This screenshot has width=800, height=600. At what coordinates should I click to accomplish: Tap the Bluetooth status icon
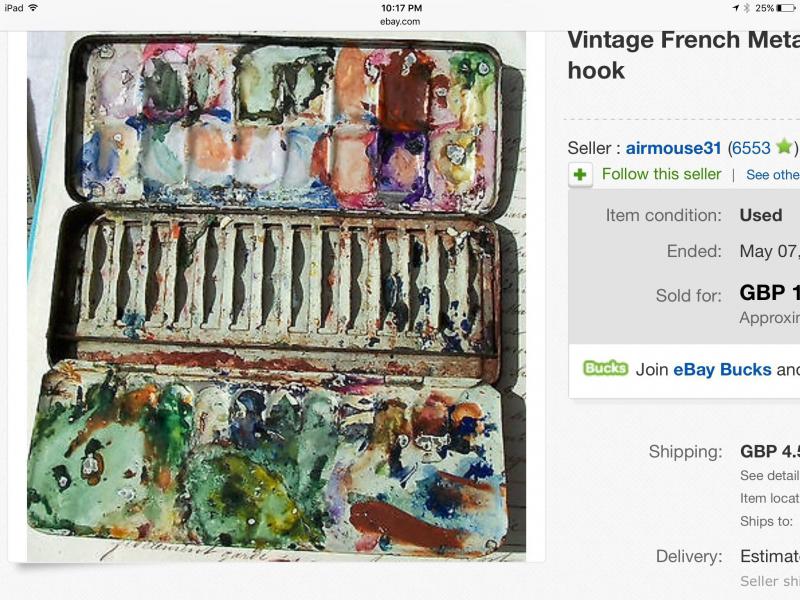pyautogui.click(x=746, y=8)
